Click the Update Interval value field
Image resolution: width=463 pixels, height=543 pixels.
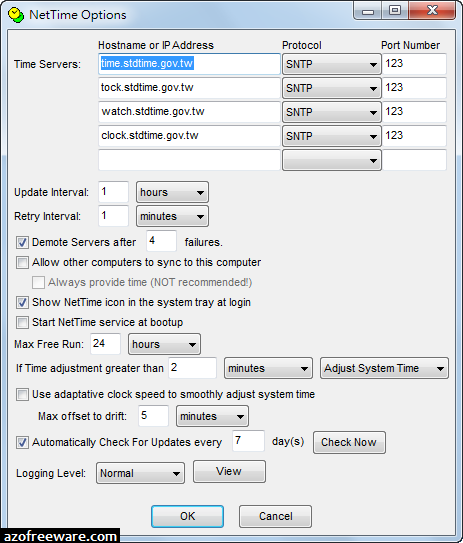click(114, 192)
